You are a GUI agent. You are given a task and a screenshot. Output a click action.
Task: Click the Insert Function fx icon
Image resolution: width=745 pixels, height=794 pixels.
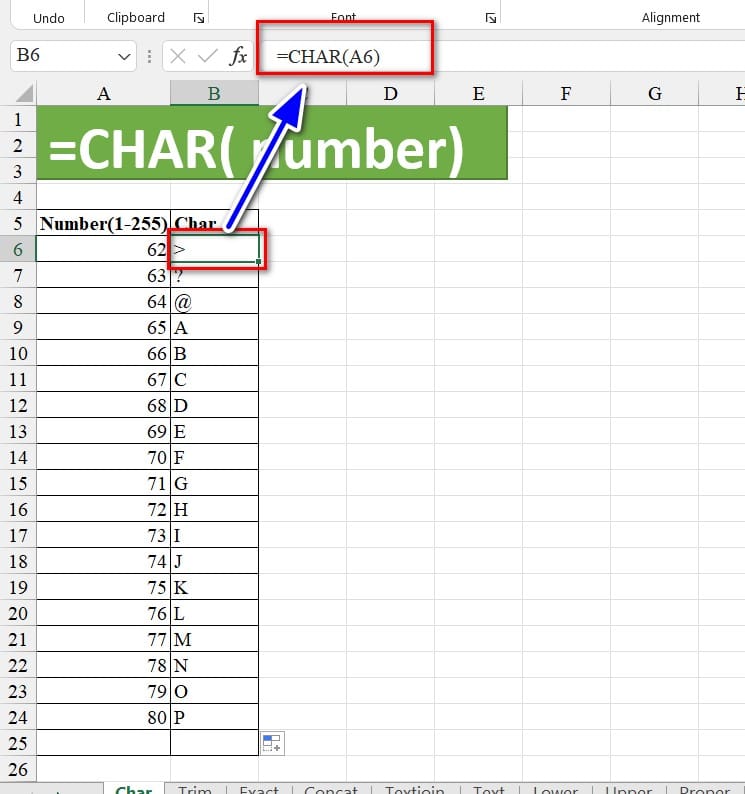(238, 56)
